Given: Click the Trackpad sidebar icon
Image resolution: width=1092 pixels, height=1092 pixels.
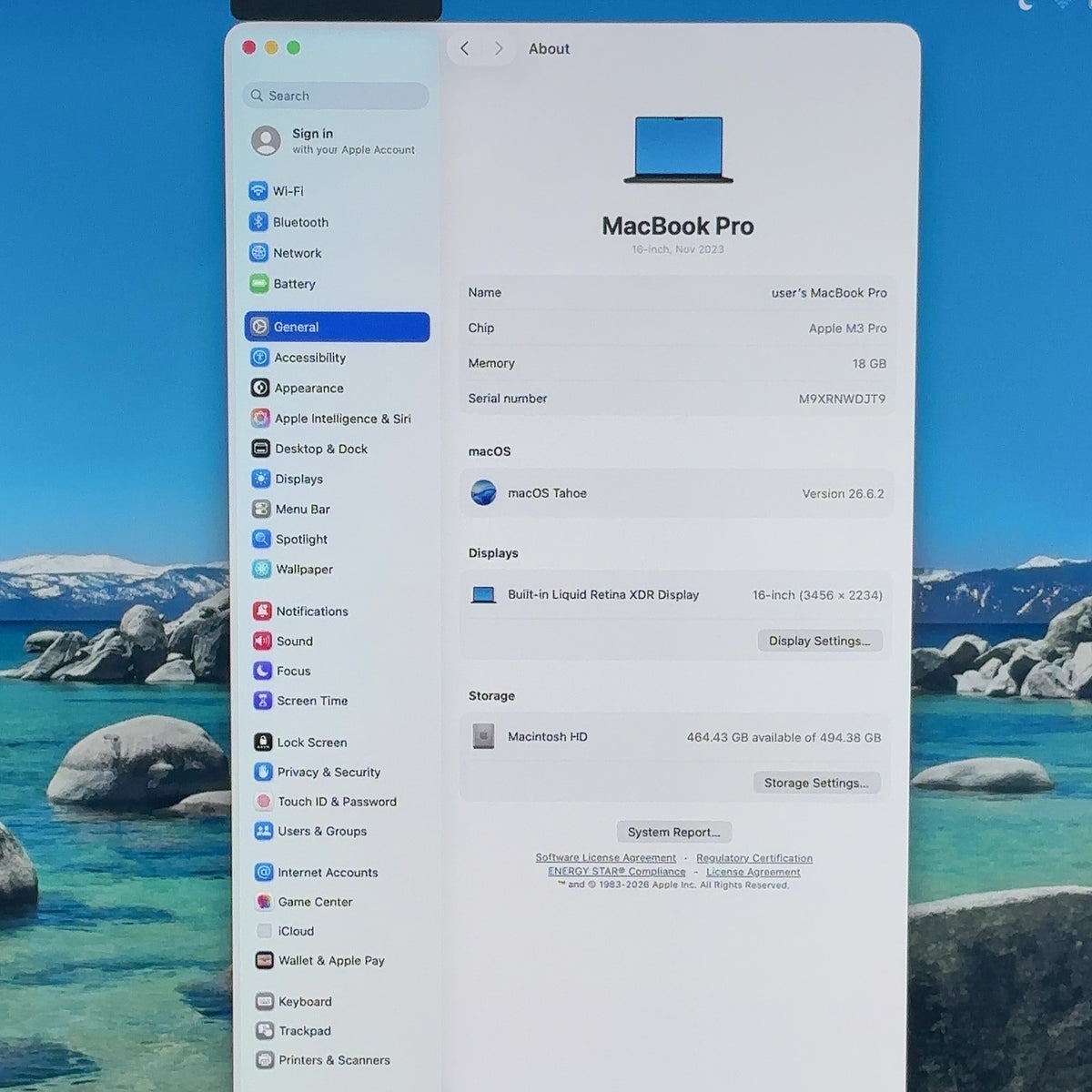Looking at the screenshot, I should pos(265,1031).
